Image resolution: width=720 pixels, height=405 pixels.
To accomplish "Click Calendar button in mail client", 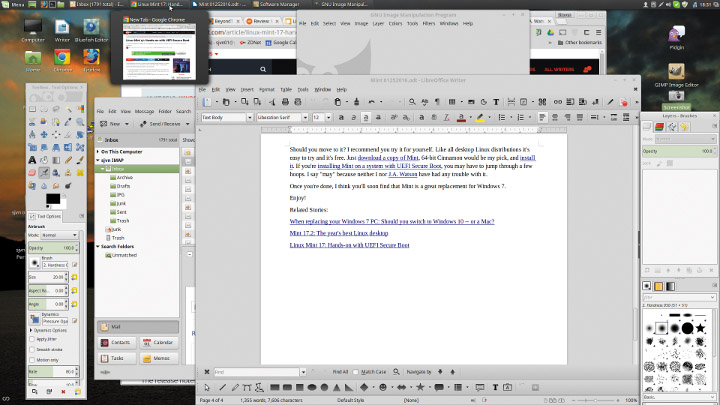I will (158, 343).
